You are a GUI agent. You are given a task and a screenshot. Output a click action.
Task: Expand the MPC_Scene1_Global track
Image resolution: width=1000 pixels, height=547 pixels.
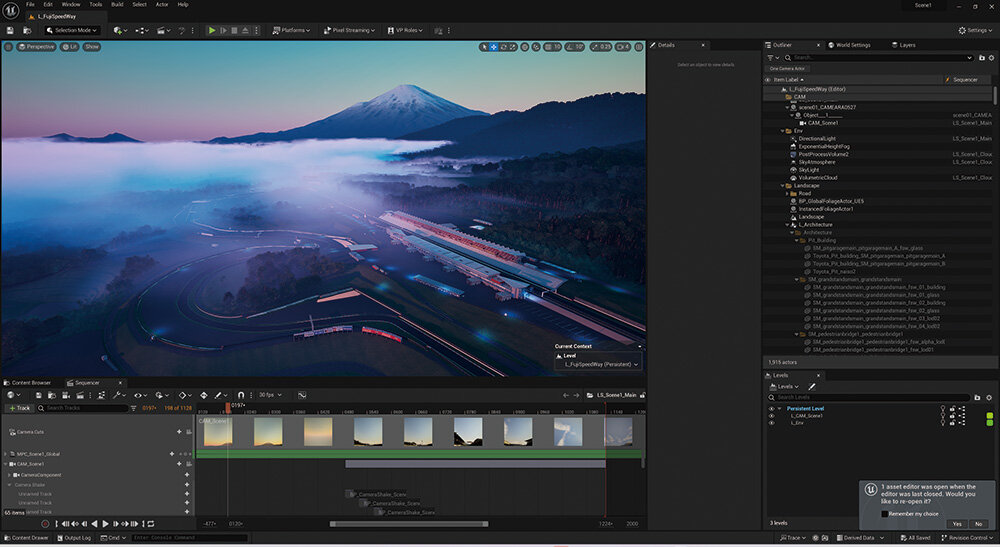tap(6, 454)
